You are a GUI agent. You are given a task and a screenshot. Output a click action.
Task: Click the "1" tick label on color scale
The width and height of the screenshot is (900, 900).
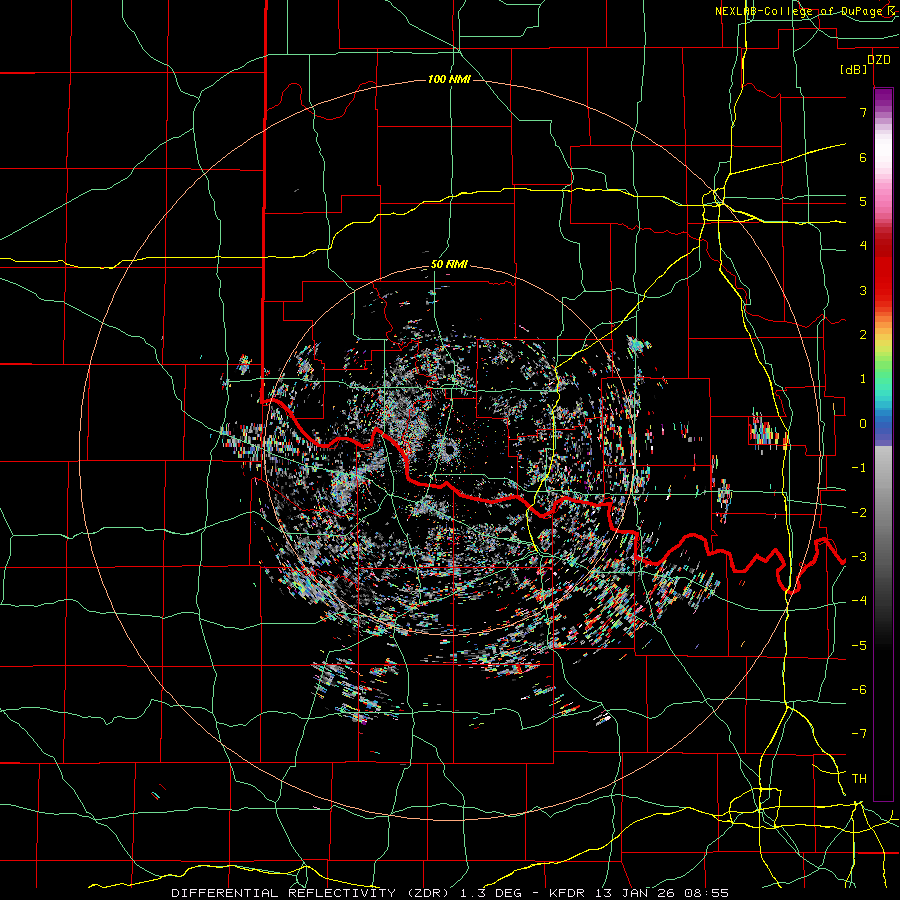(x=863, y=379)
